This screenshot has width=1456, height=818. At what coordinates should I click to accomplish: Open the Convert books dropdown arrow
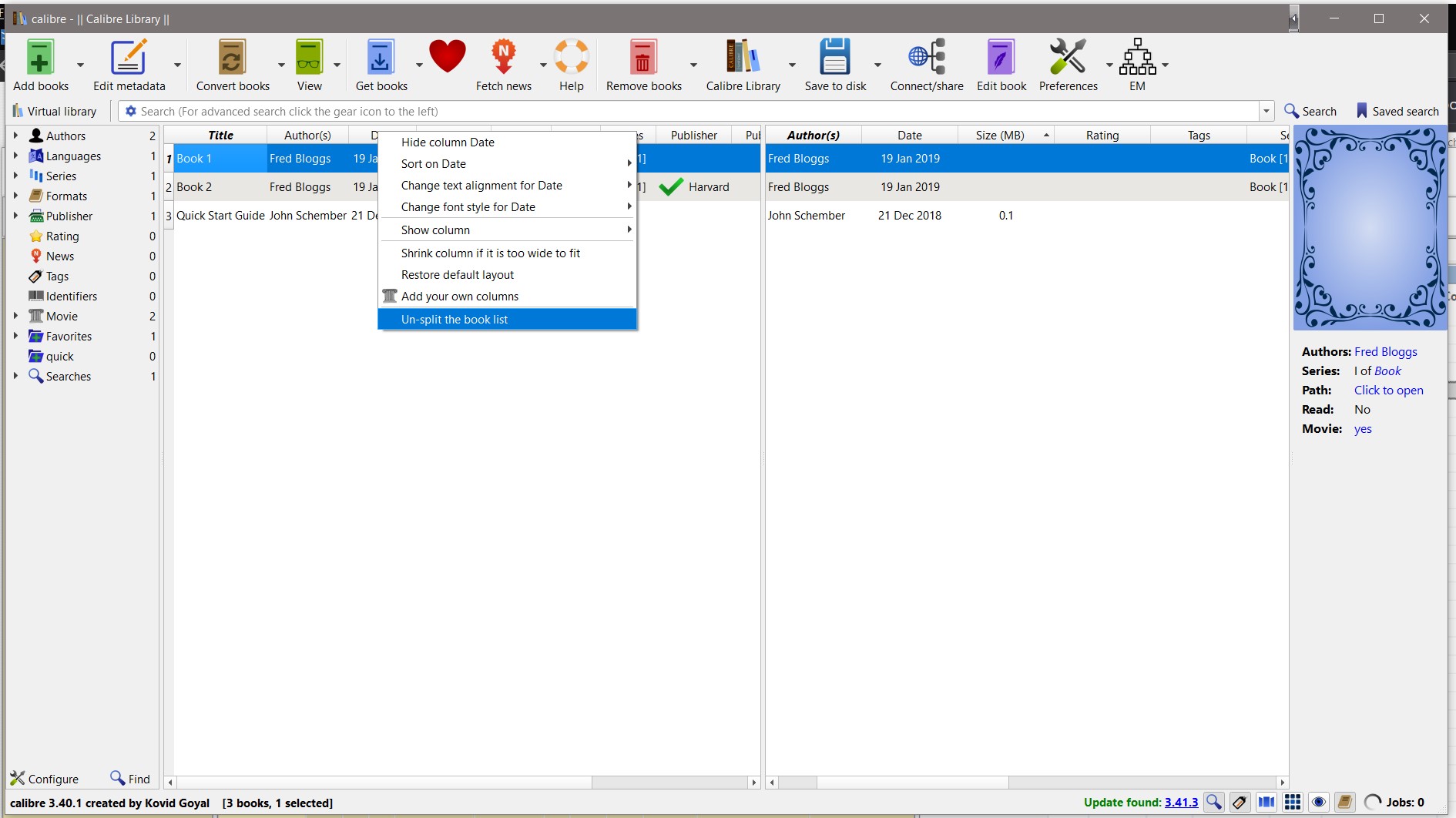coord(281,65)
